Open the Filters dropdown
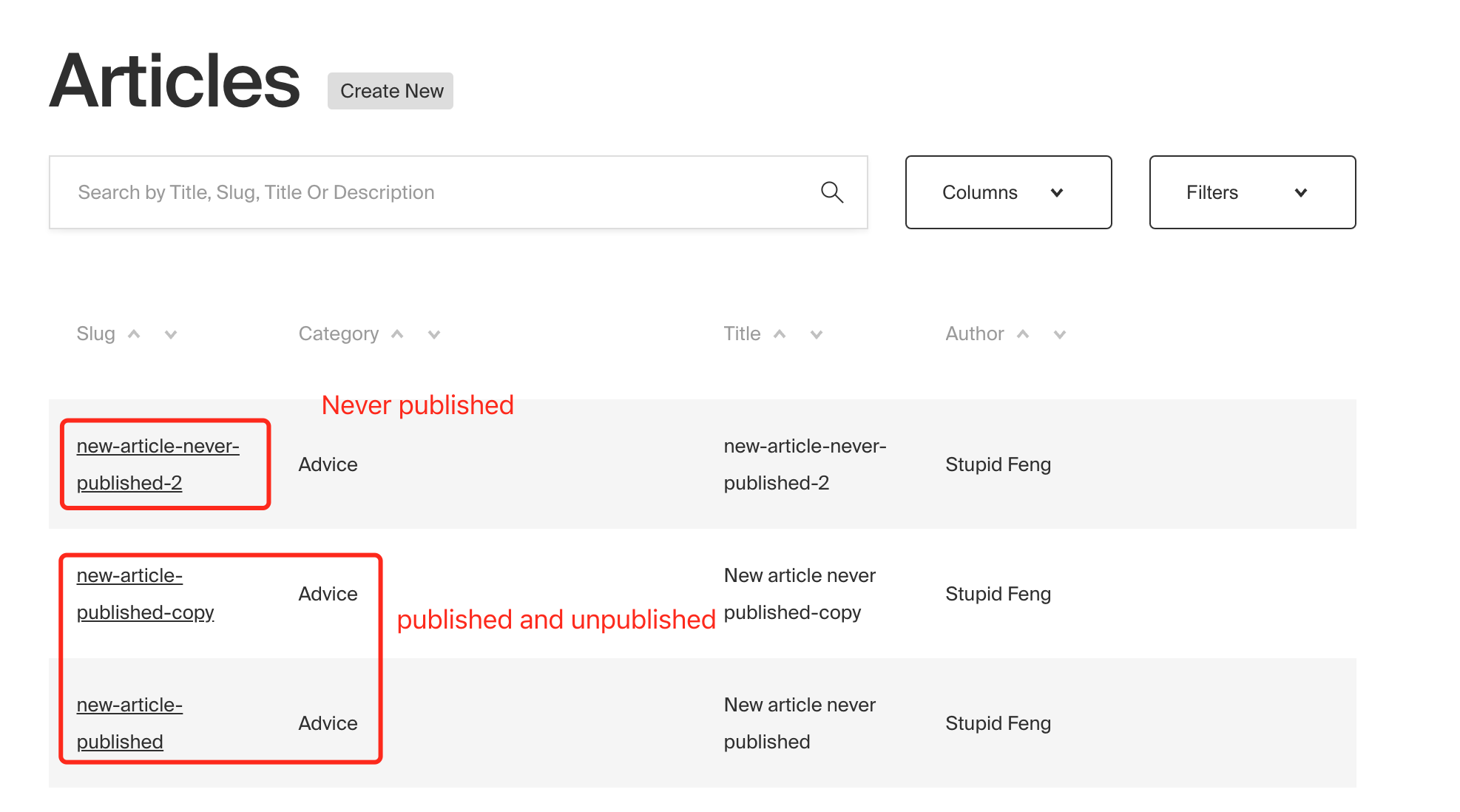The width and height of the screenshot is (1460, 812). 1251,192
